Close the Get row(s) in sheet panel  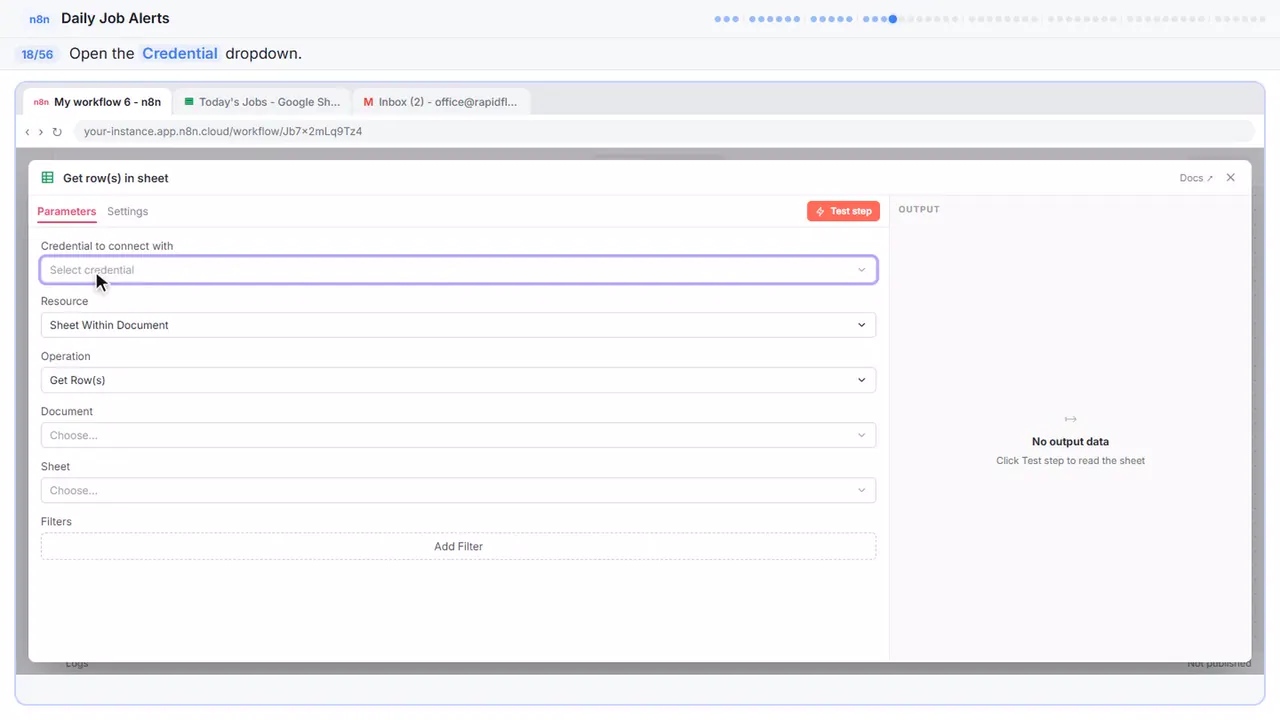coord(1230,178)
